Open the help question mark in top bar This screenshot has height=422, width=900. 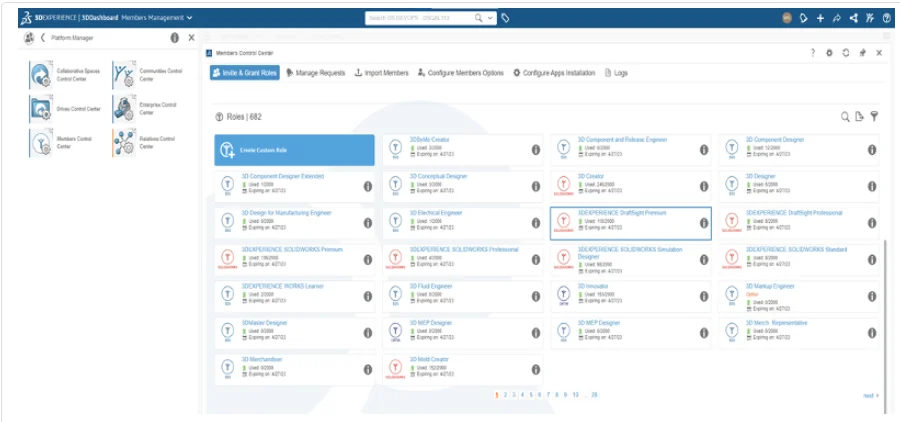[887, 18]
